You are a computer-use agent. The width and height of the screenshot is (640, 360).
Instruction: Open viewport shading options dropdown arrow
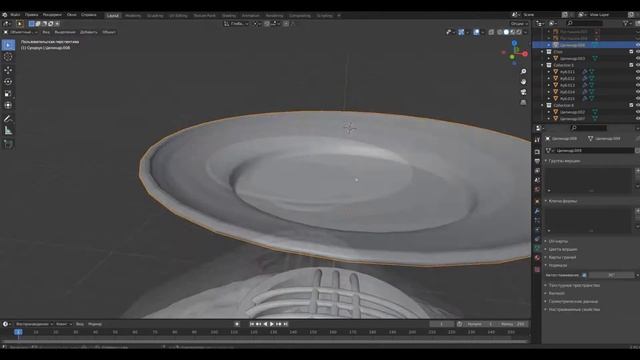[x=525, y=32]
